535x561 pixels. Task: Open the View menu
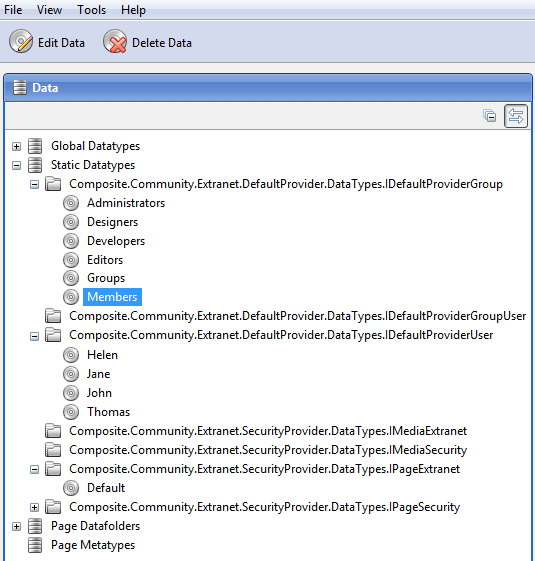[49, 10]
